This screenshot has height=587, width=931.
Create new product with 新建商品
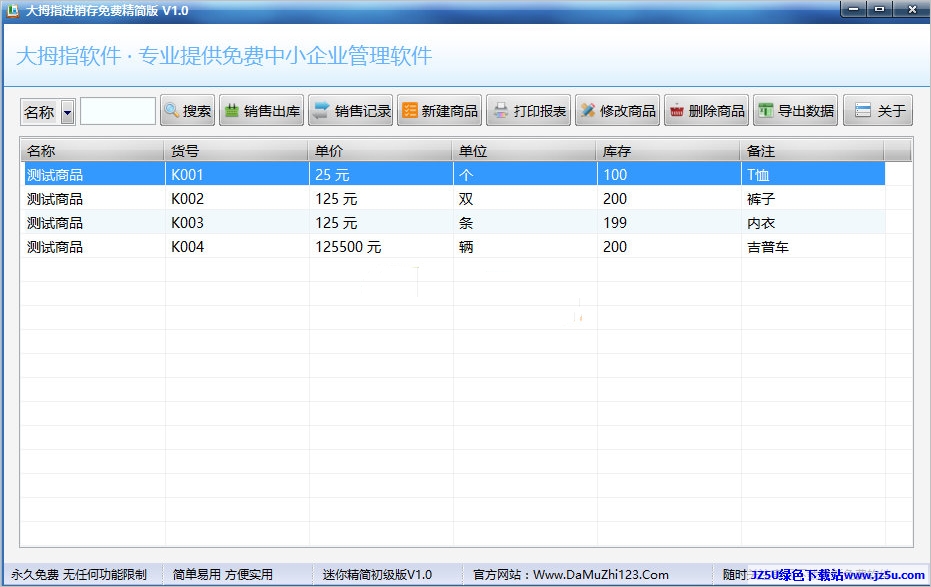439,110
